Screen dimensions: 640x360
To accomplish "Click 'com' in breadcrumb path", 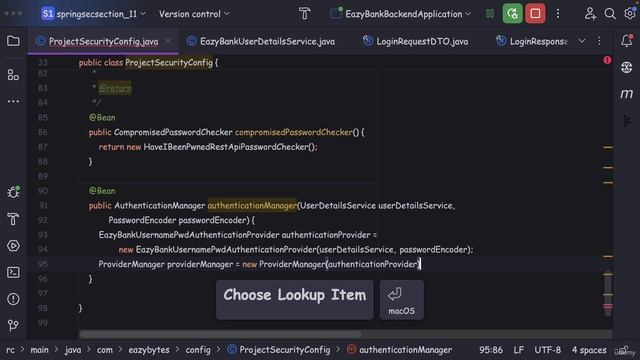I will 104,350.
